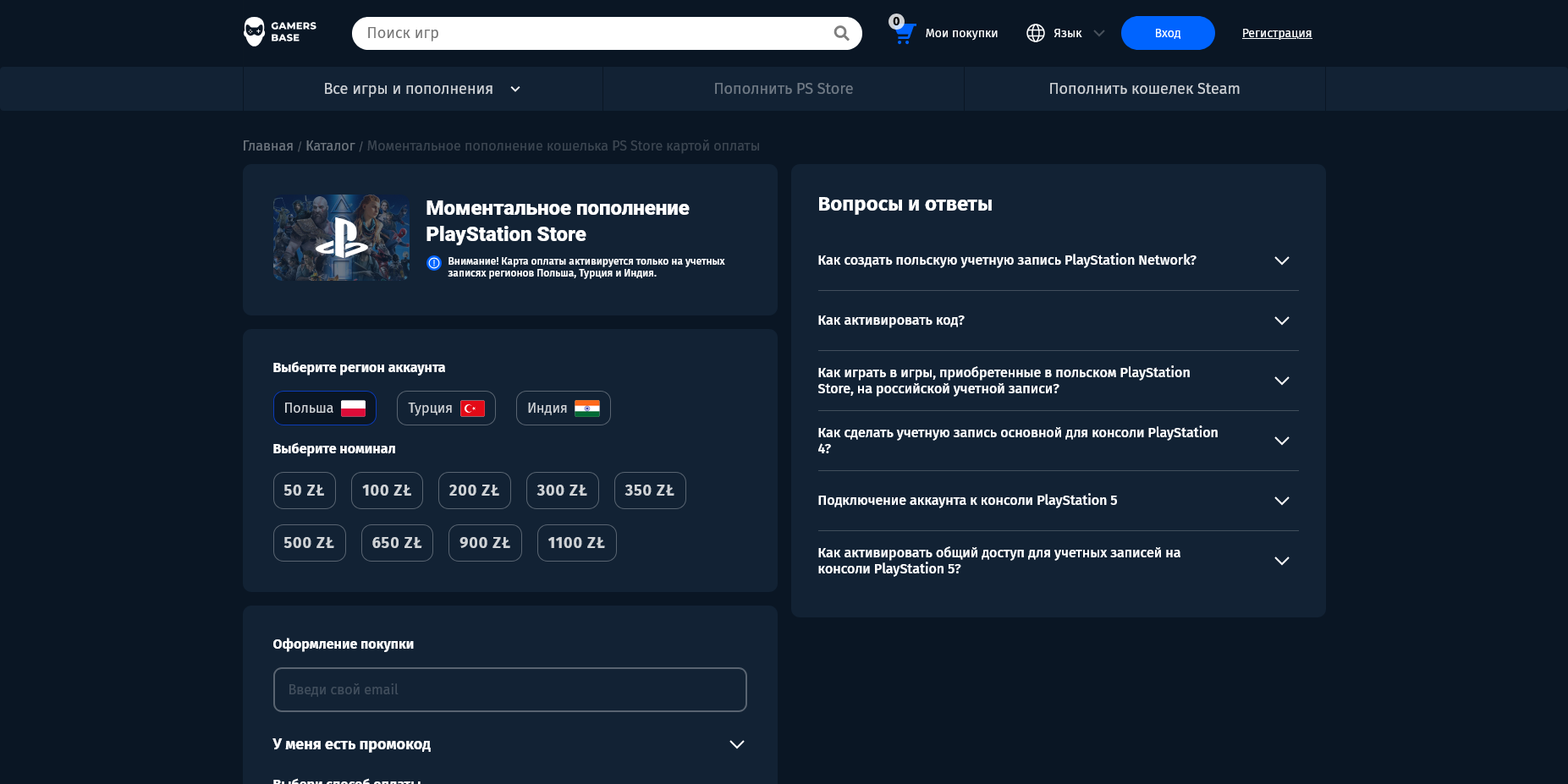Select Turkey as account region
1568x784 pixels.
coord(446,408)
